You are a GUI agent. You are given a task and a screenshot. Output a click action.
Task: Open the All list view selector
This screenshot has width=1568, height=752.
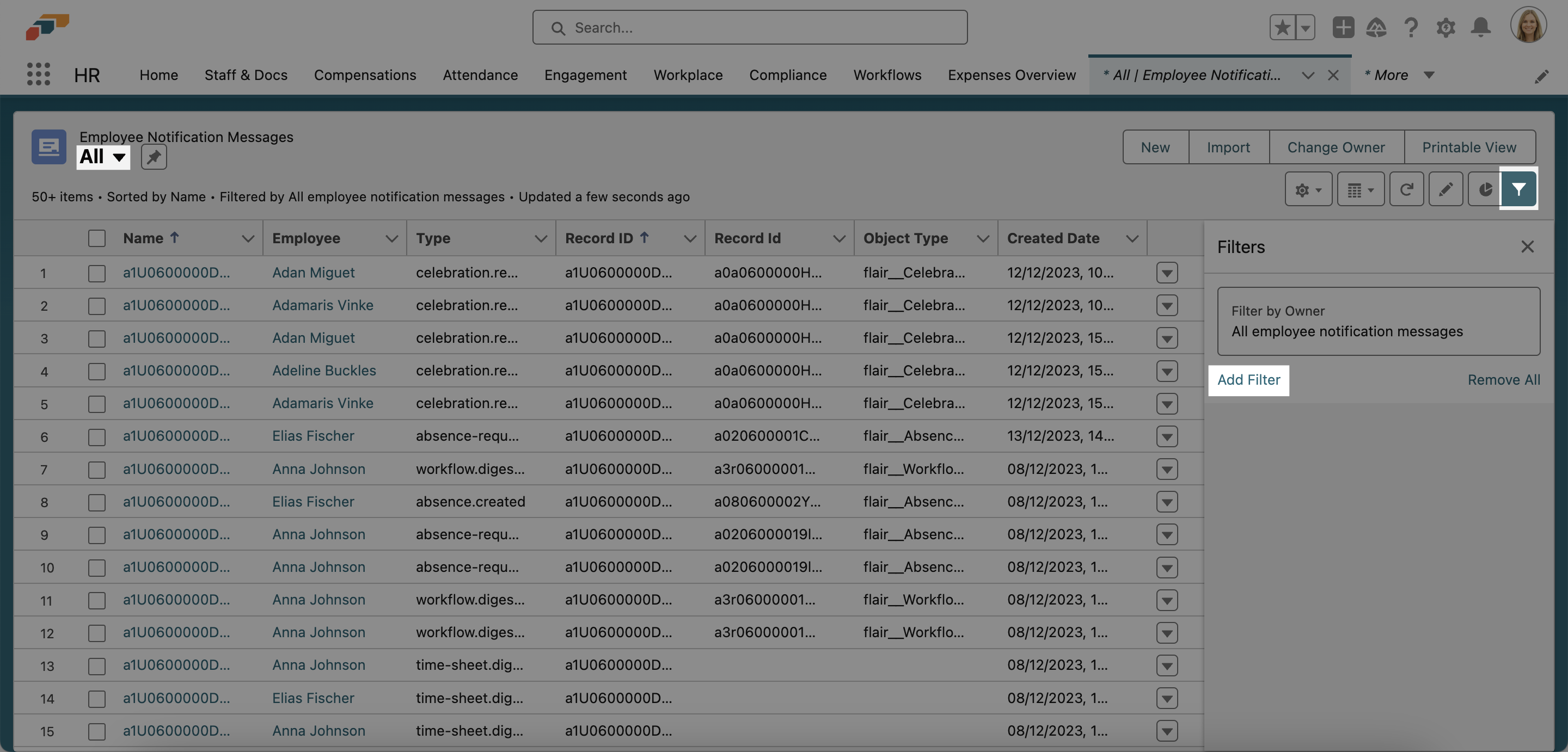pyautogui.click(x=102, y=156)
